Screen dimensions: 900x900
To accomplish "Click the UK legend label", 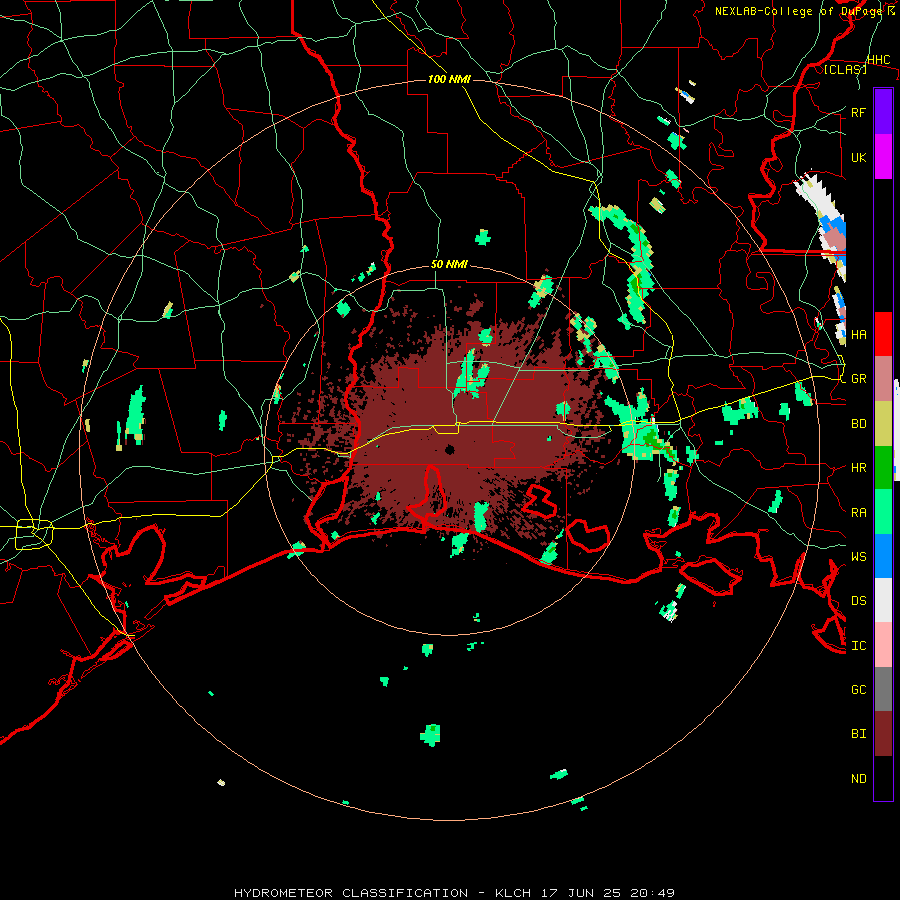I will pos(858,157).
